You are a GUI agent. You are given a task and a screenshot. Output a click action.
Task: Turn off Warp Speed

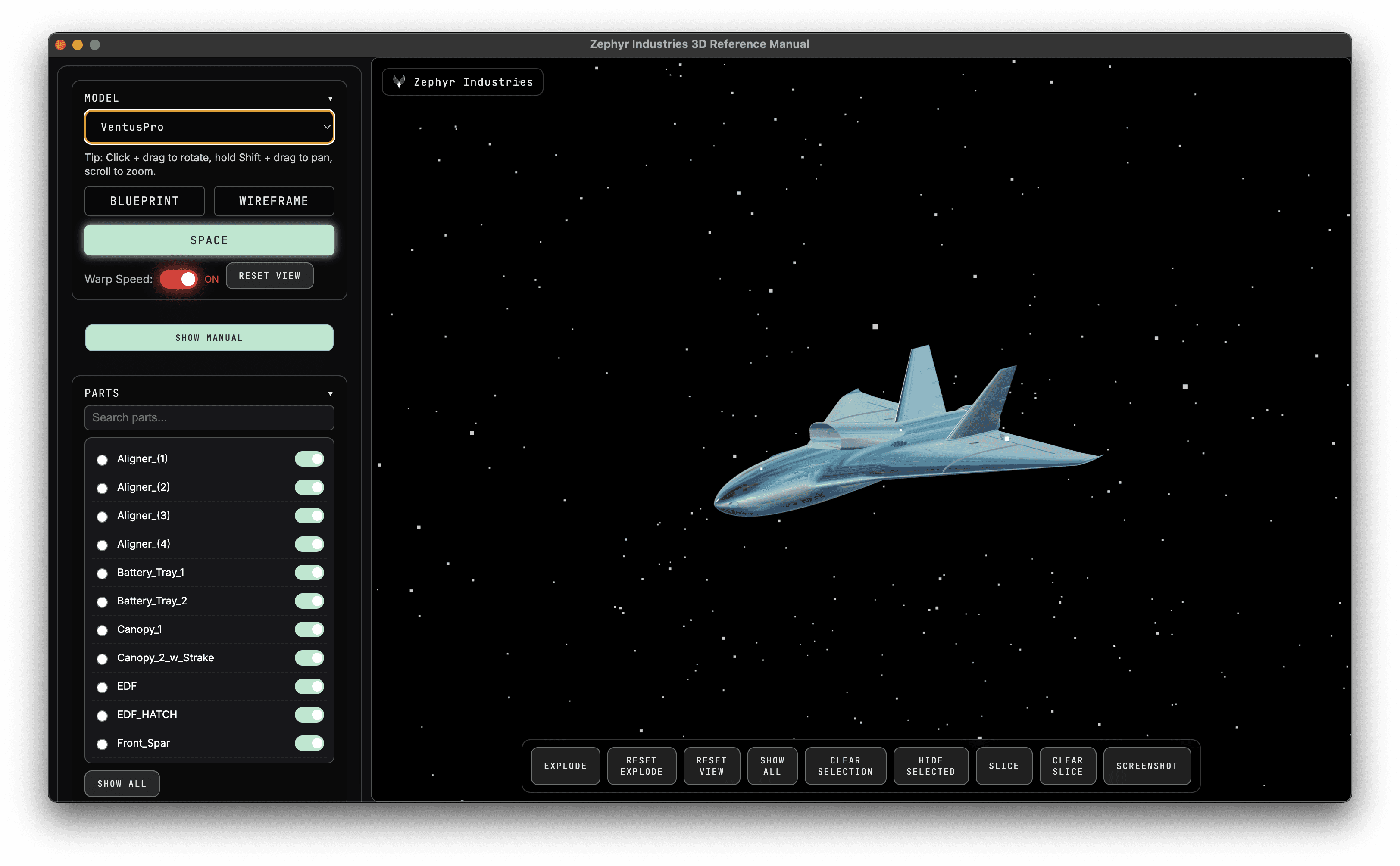[x=179, y=279]
